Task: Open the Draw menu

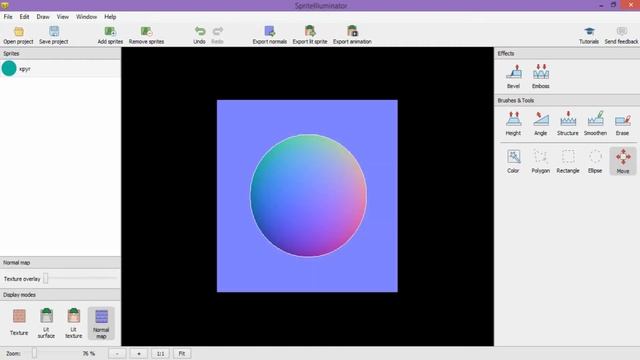Action: point(43,17)
